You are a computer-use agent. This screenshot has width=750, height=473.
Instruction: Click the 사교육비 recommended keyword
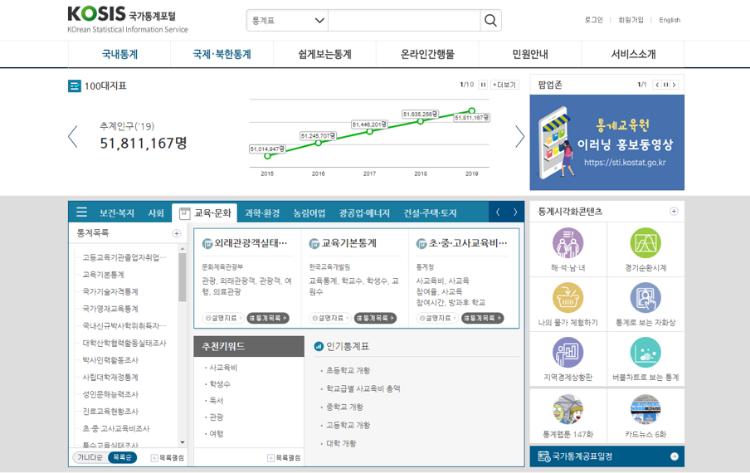tap(223, 367)
